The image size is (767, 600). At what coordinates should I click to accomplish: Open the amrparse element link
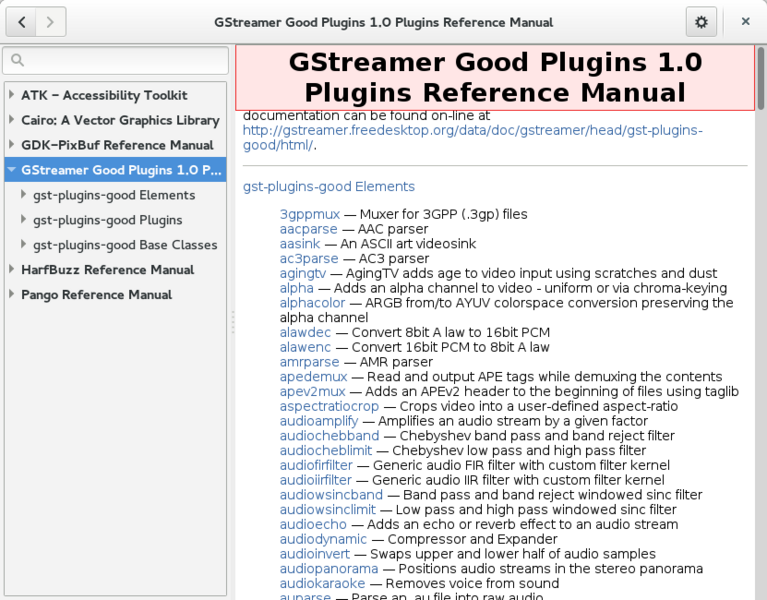click(309, 362)
